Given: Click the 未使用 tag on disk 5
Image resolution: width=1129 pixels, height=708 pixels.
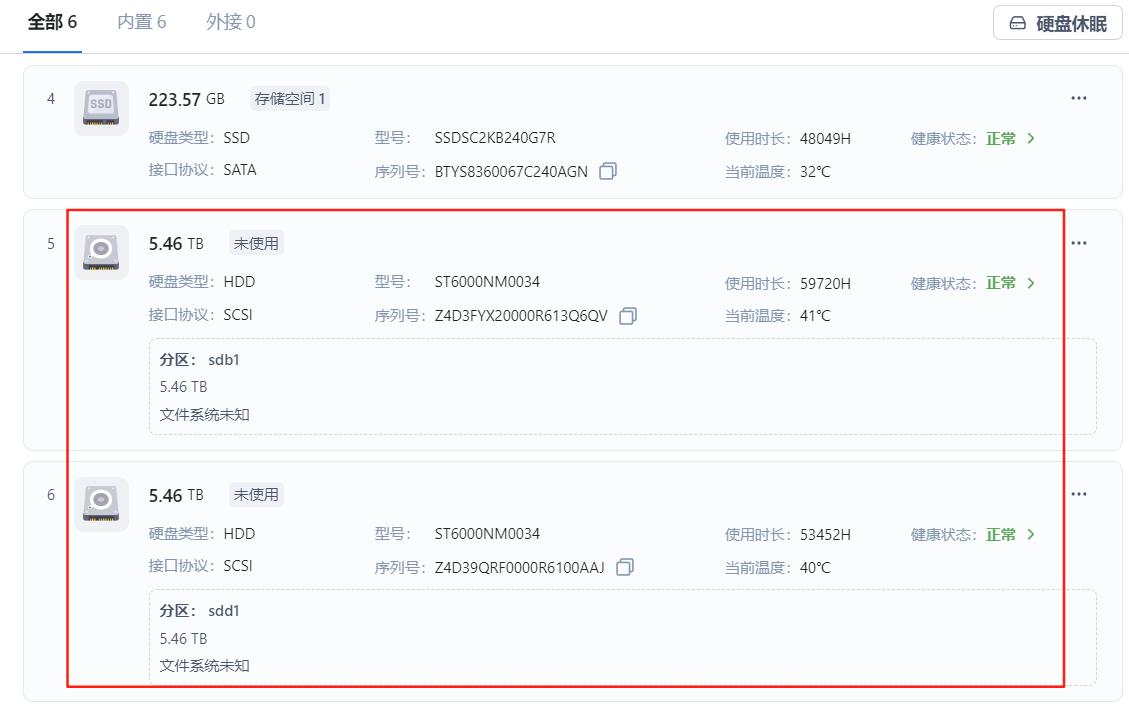Looking at the screenshot, I should [257, 243].
